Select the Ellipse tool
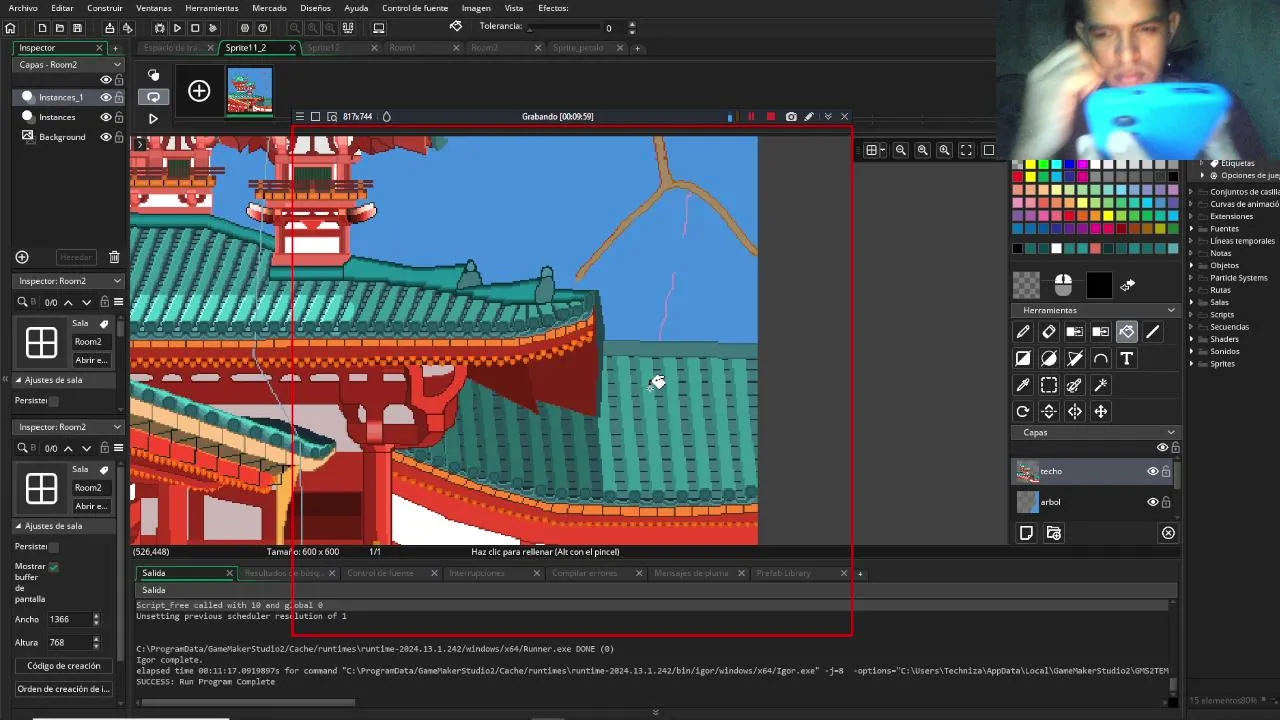Viewport: 1280px width, 720px height. pos(1049,358)
